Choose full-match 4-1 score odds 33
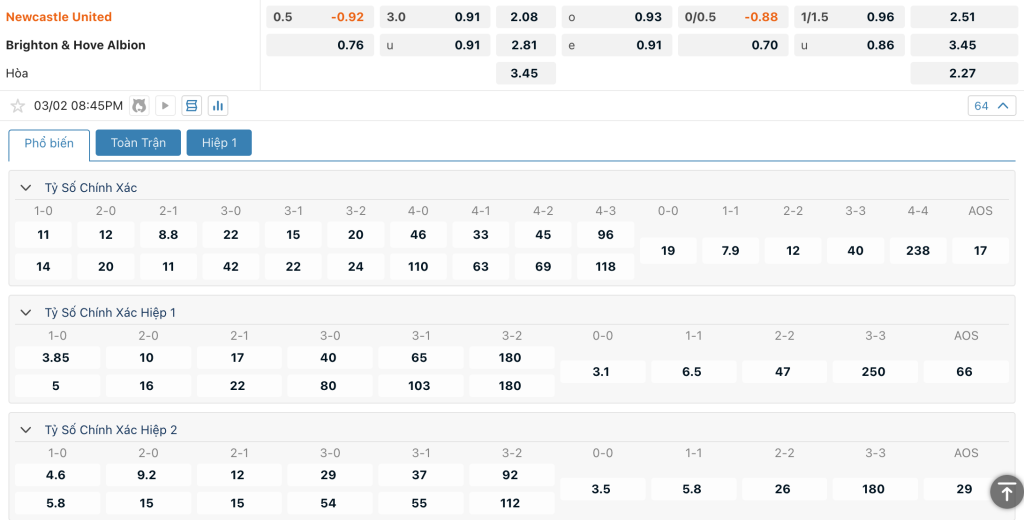The image size is (1024, 520). [x=481, y=235]
